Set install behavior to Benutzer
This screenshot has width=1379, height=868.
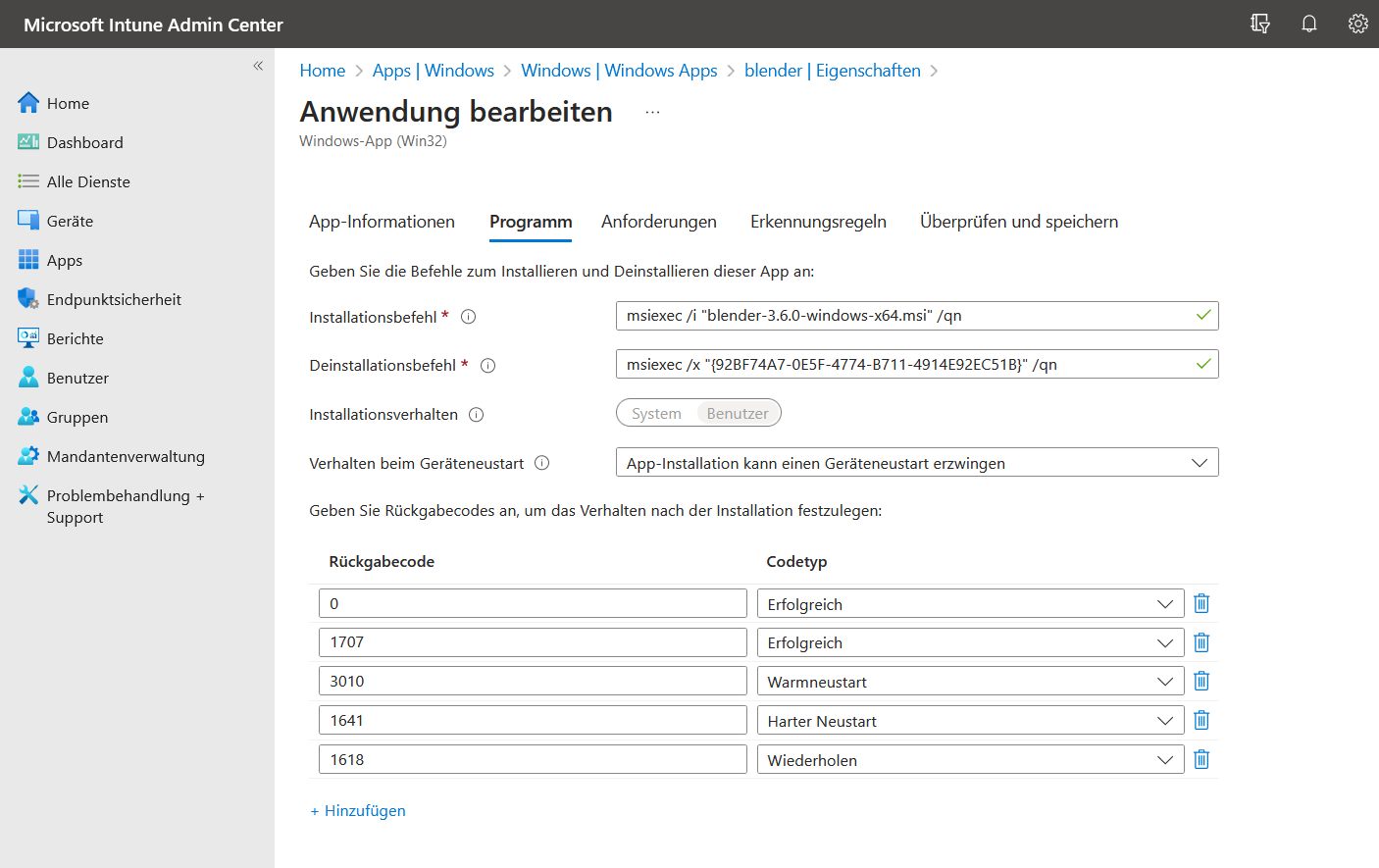tap(738, 414)
